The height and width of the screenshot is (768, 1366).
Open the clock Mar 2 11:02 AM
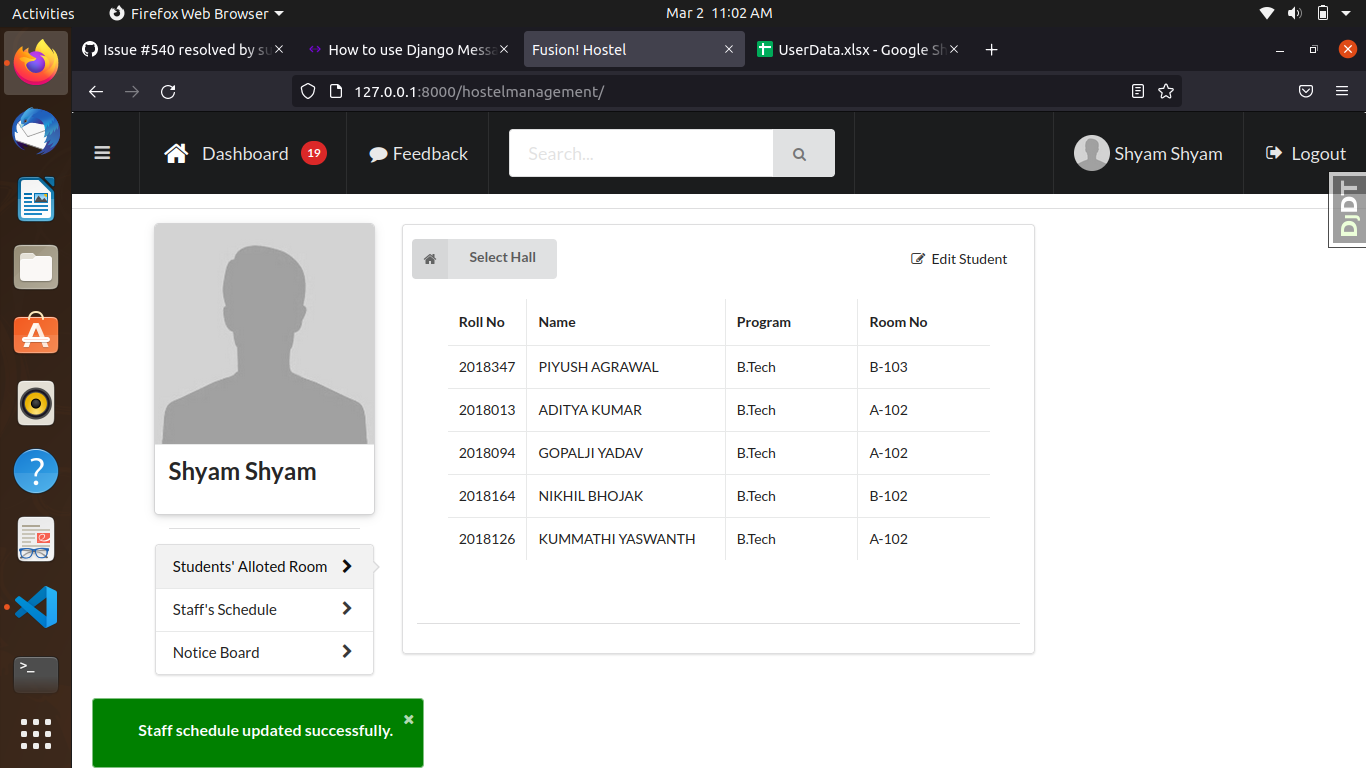coord(719,13)
